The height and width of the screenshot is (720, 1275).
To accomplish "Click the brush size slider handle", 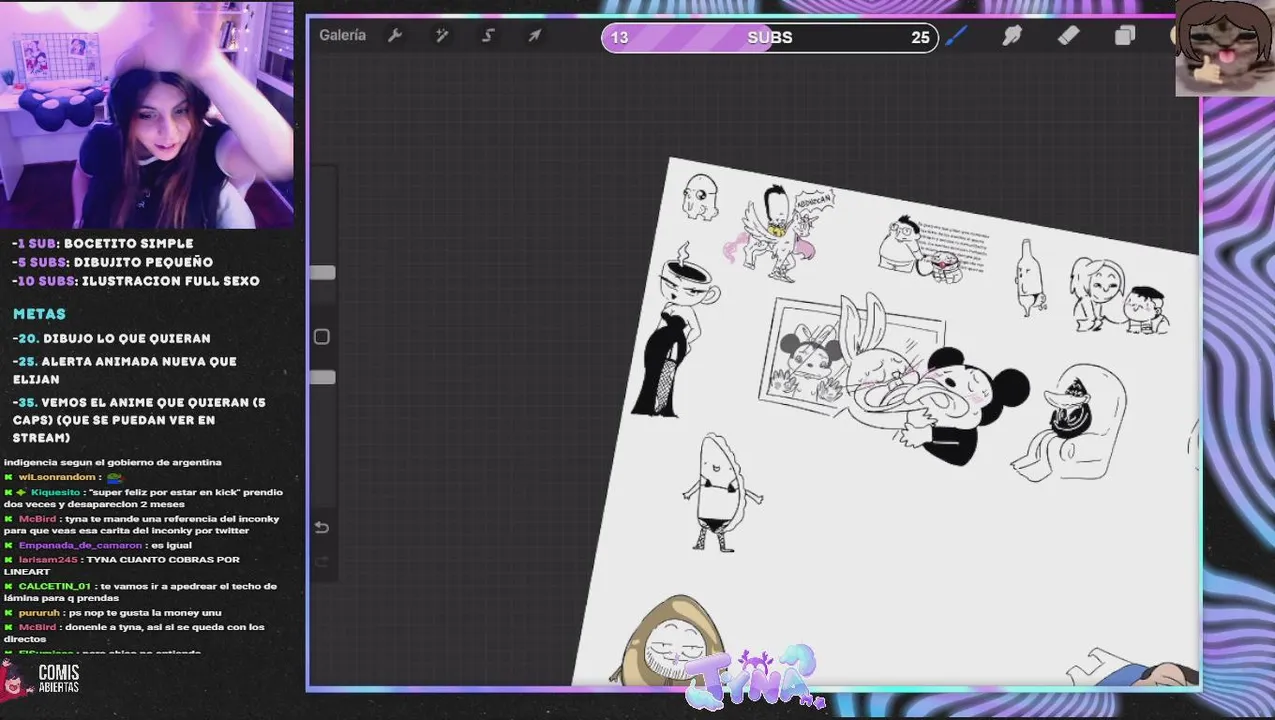I will [322, 272].
